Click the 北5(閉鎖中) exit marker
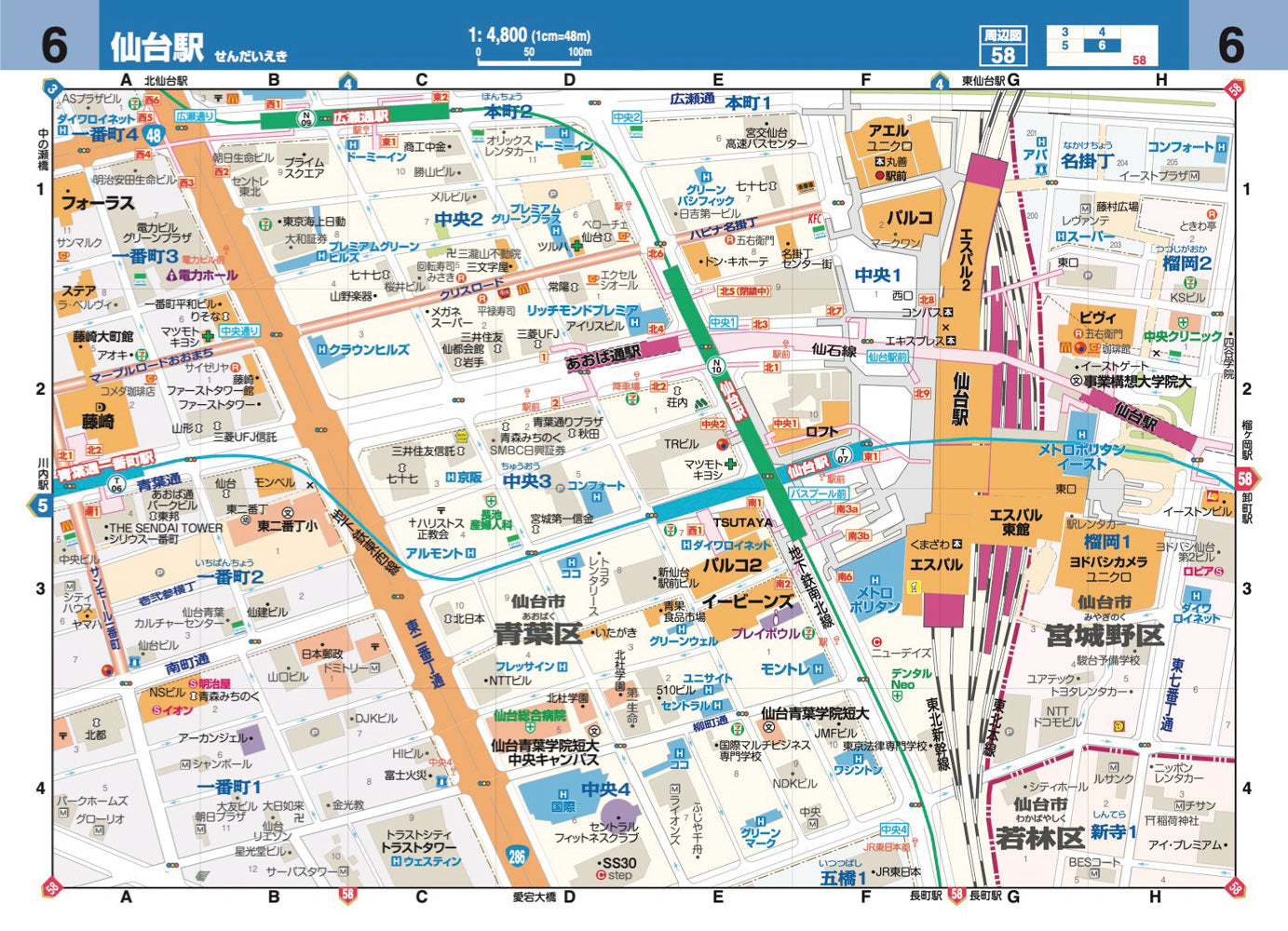Image resolution: width=1288 pixels, height=931 pixels. 744,291
